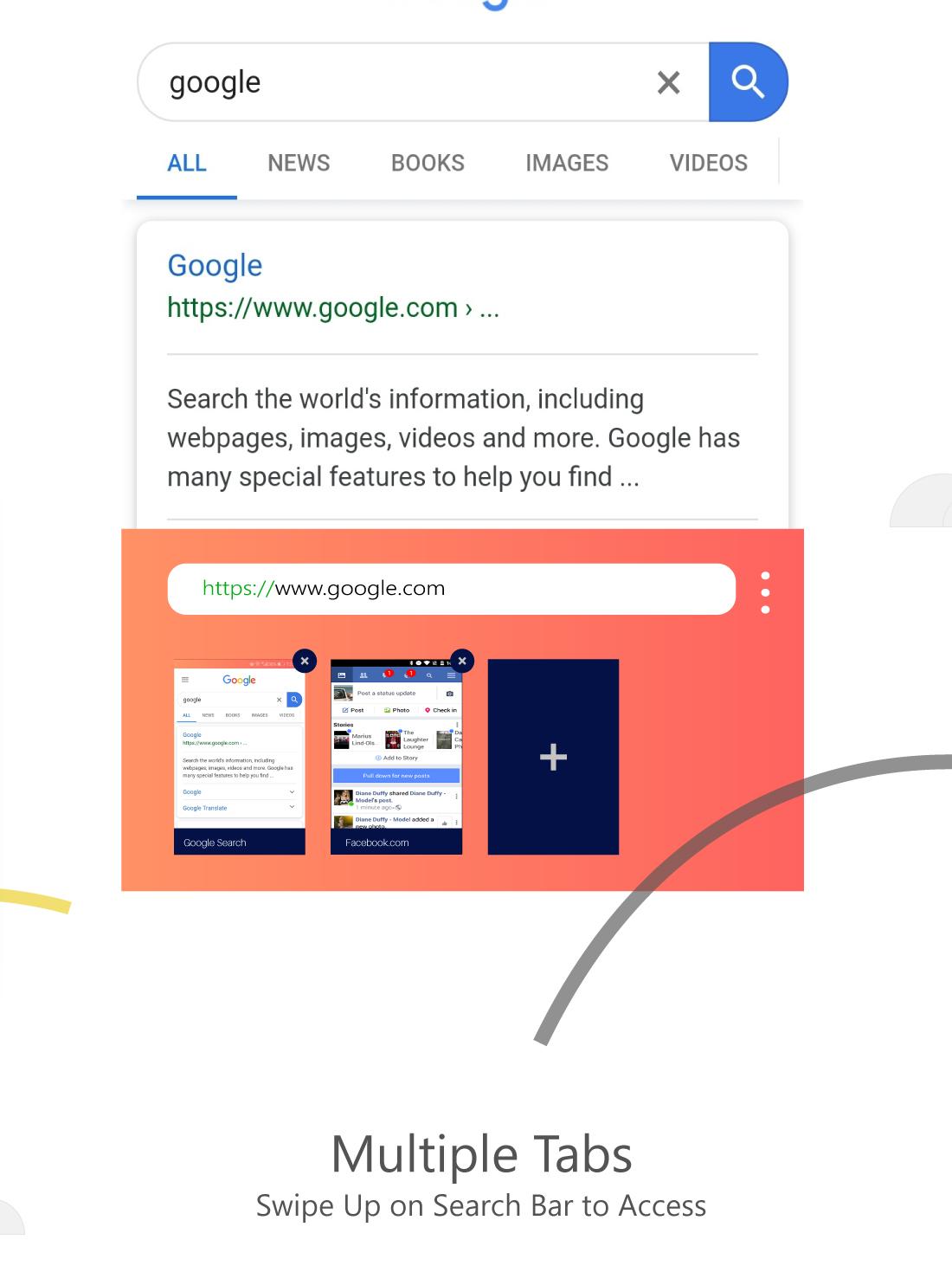Viewport: 952px width, 1285px height.
Task: Click the blue magnifier search button
Action: (748, 82)
